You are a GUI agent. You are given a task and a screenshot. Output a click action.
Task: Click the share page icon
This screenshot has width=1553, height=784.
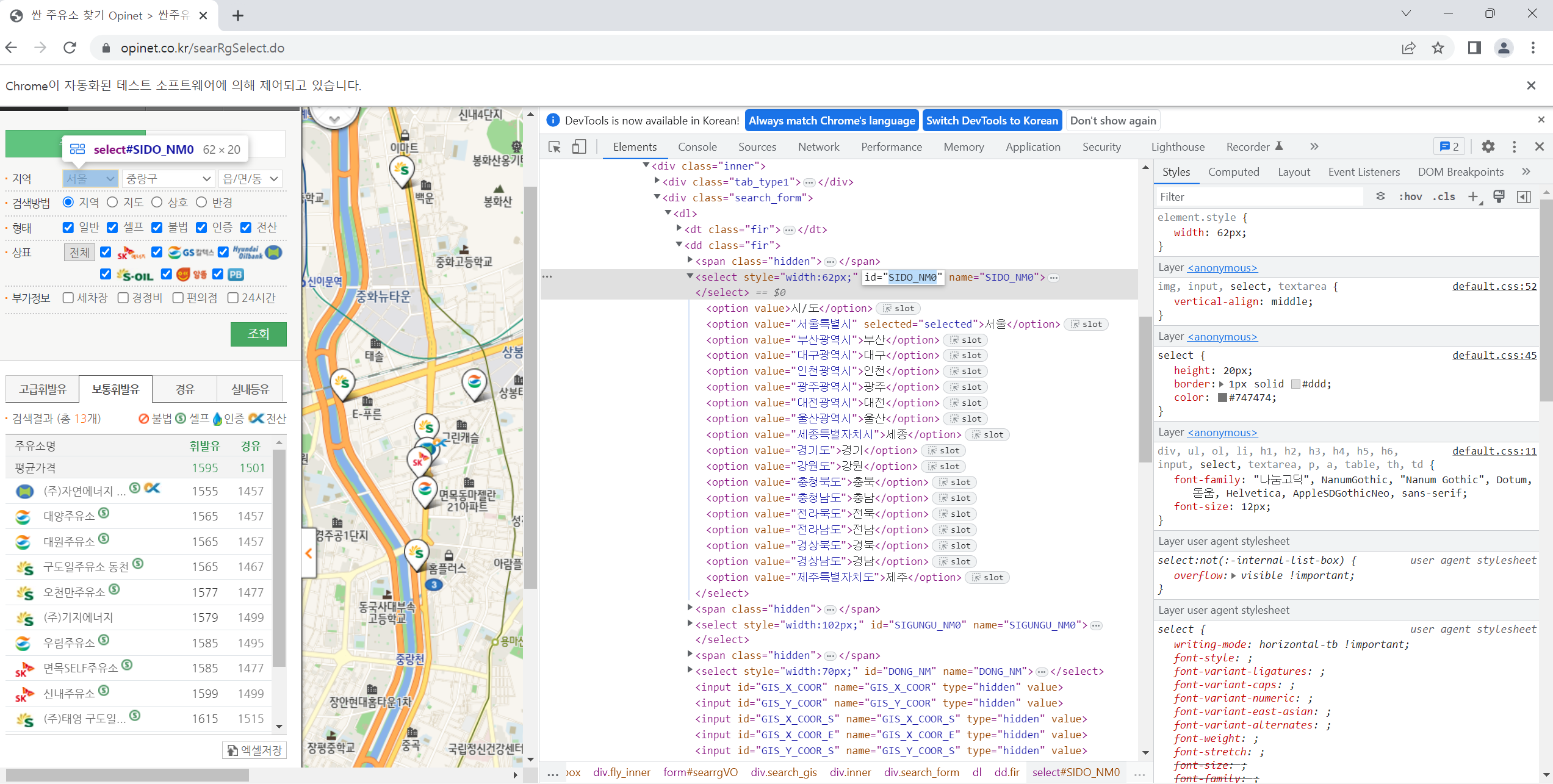pyautogui.click(x=1408, y=48)
